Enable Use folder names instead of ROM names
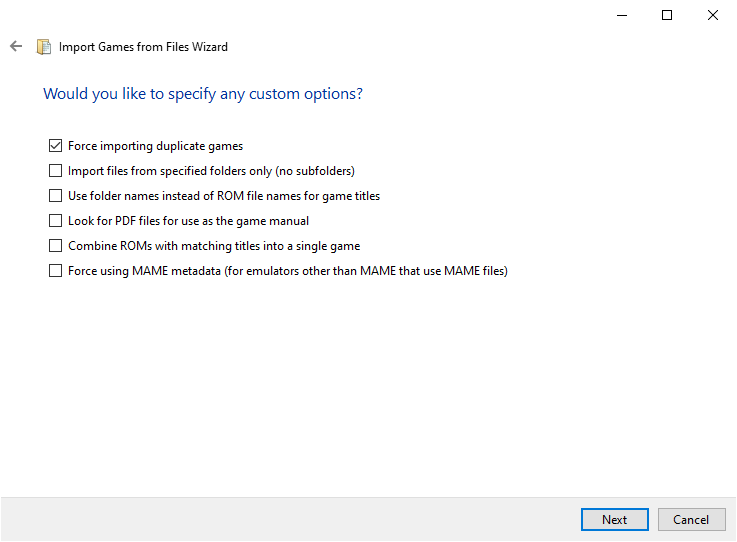The width and height of the screenshot is (737, 542). pos(55,196)
